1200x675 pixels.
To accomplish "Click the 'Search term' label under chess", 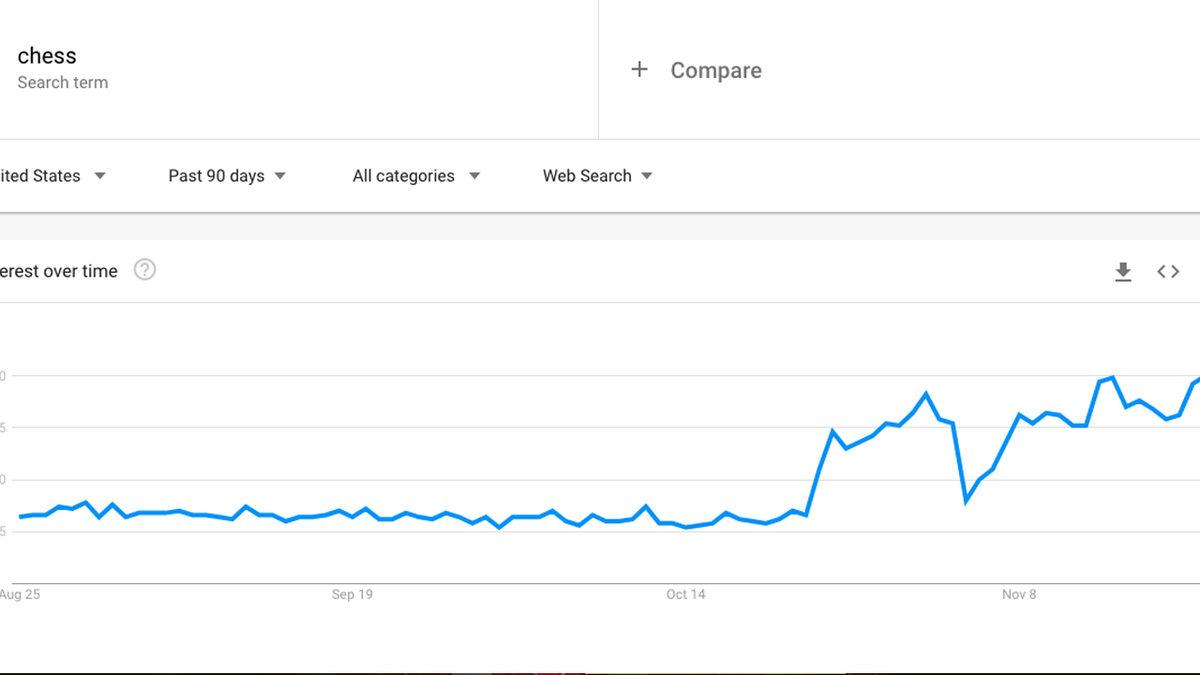I will tap(63, 83).
